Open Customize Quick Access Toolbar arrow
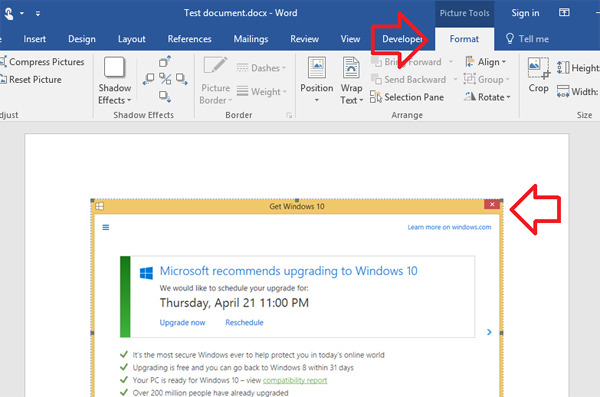Viewport: 600px width, 397px height. (38, 13)
